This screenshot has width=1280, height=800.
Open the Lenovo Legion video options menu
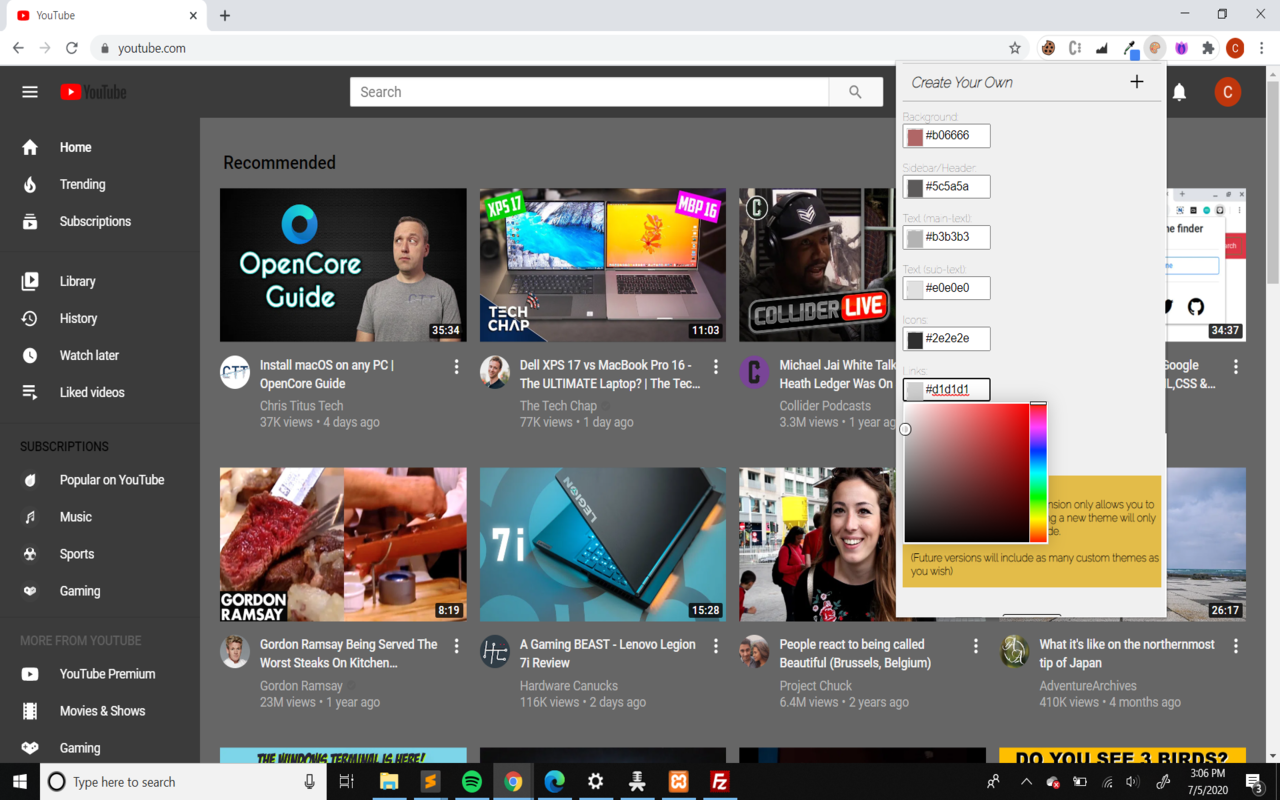coord(716,646)
